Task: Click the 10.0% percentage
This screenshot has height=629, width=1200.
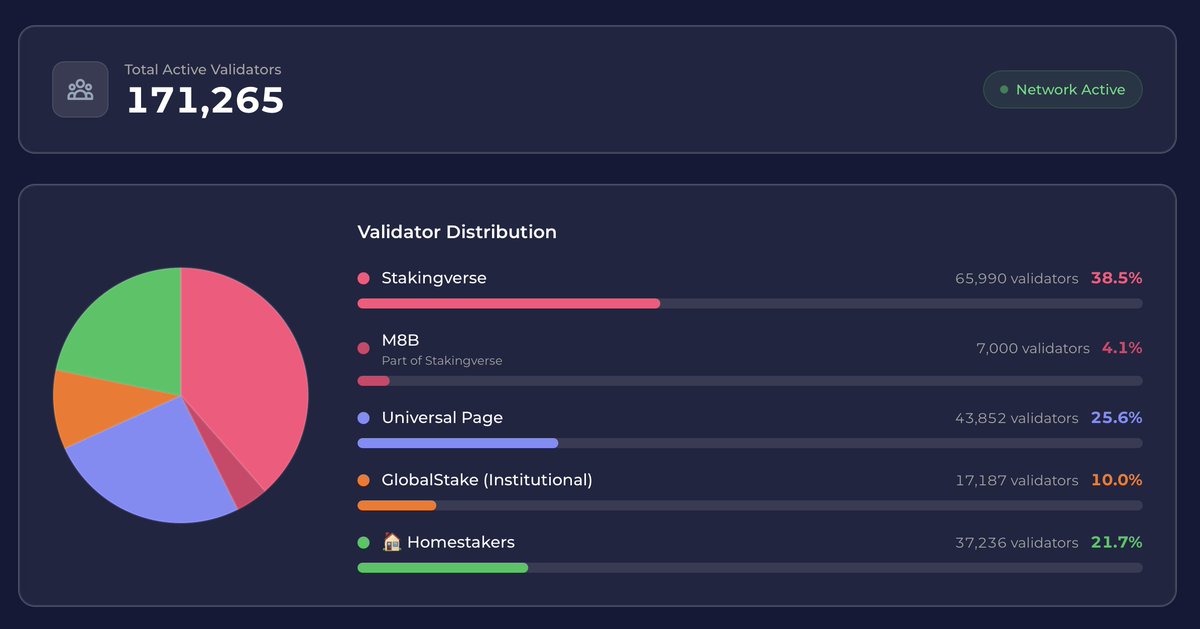Action: pyautogui.click(x=1117, y=480)
